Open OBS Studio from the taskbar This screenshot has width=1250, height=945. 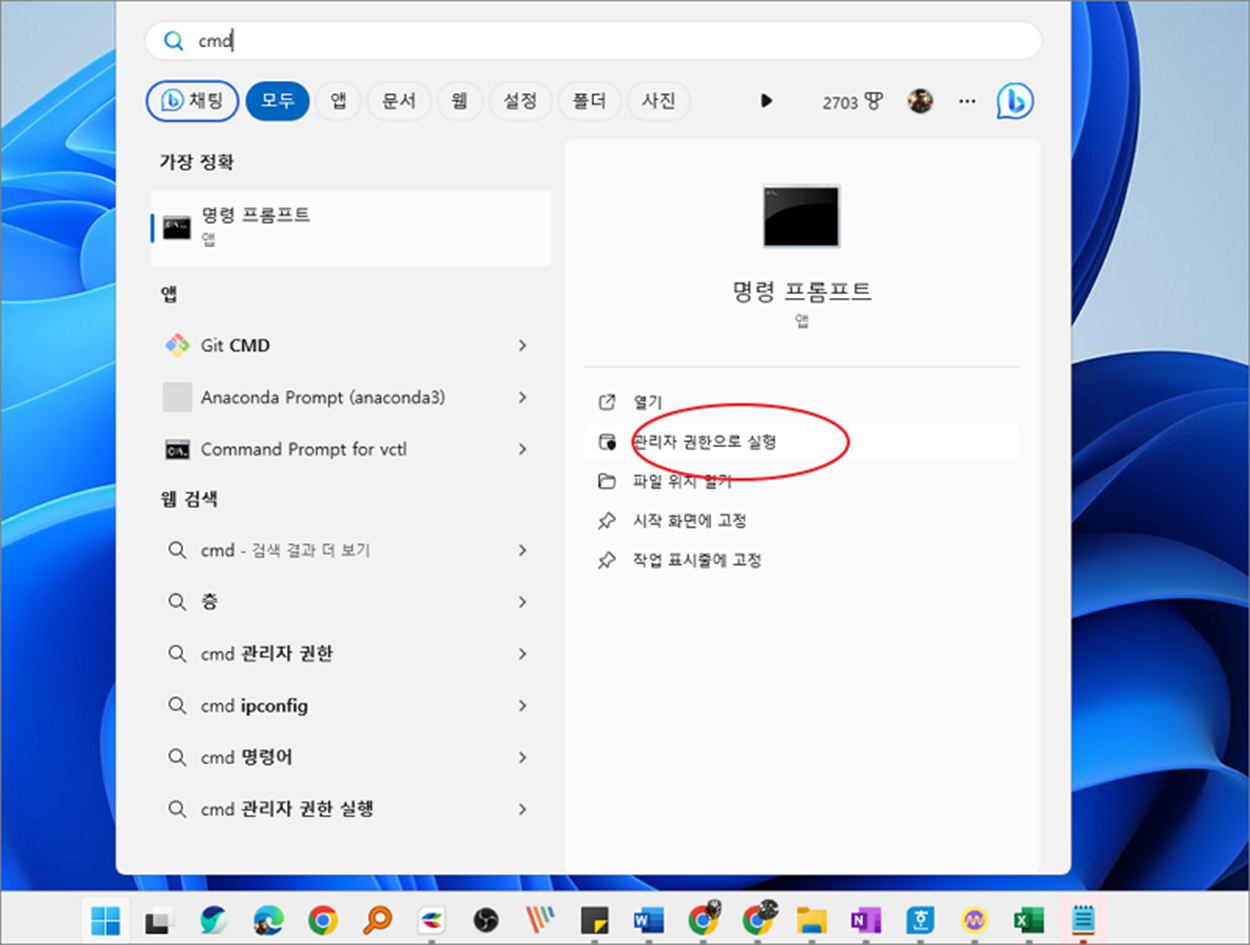[486, 920]
